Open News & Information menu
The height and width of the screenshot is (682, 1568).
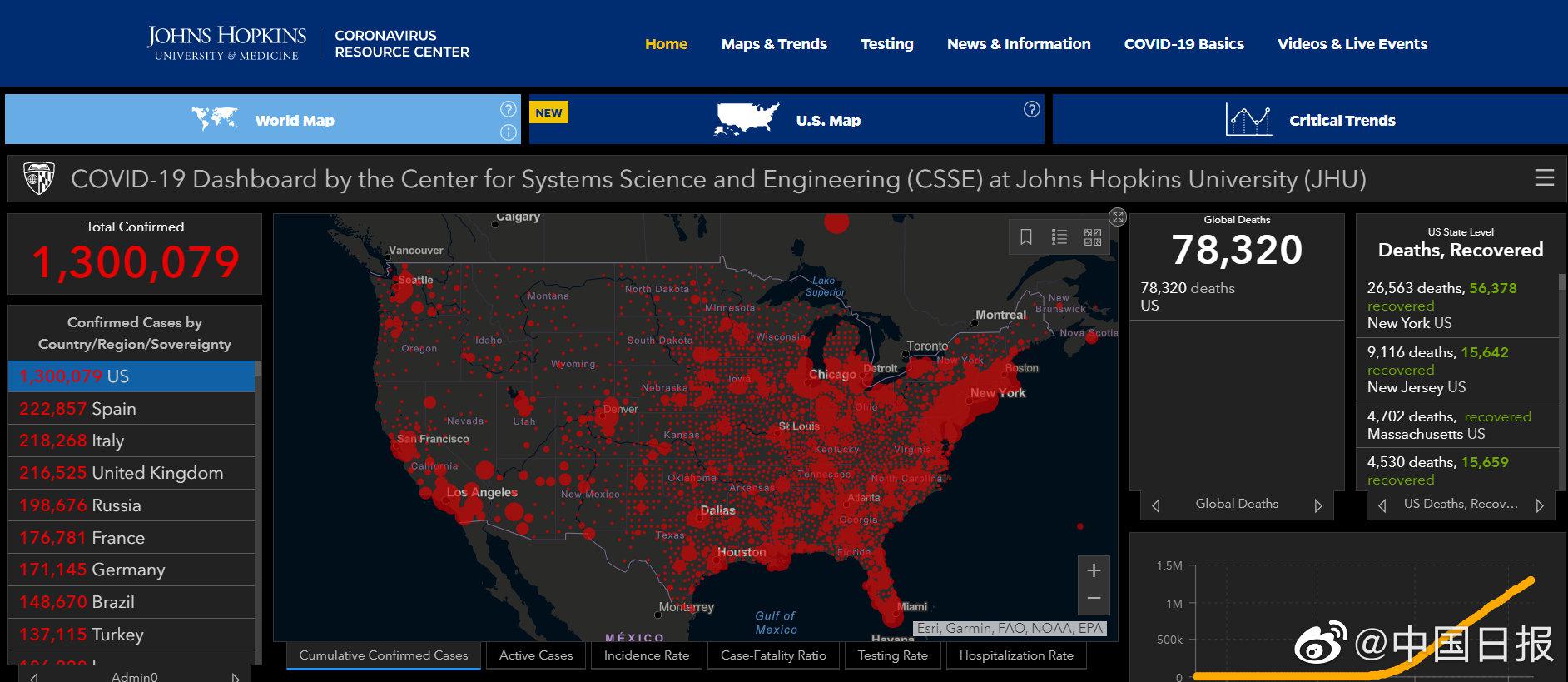(x=1019, y=44)
